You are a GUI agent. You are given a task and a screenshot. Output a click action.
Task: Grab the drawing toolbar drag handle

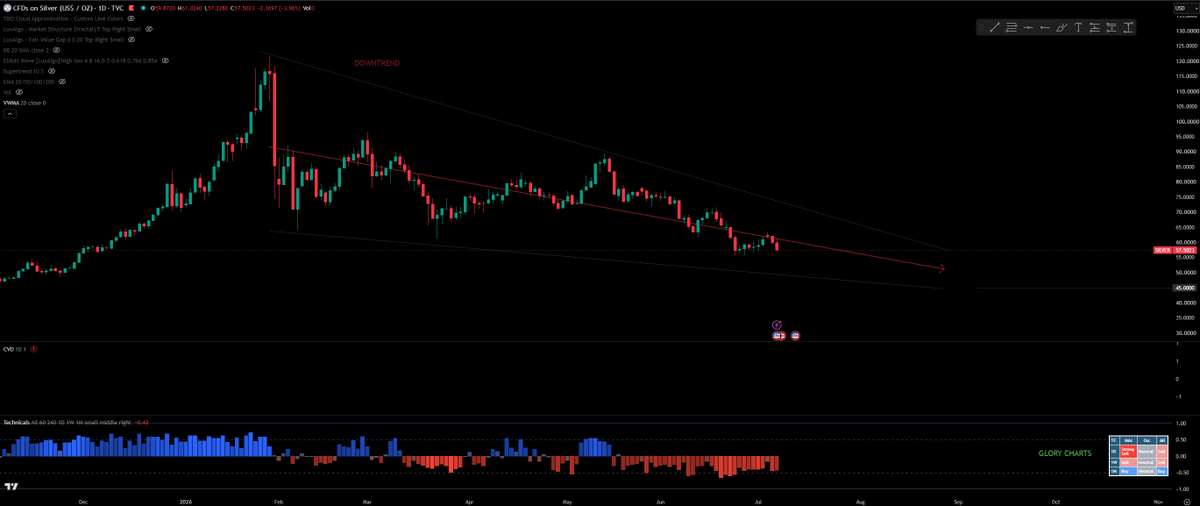coord(981,27)
